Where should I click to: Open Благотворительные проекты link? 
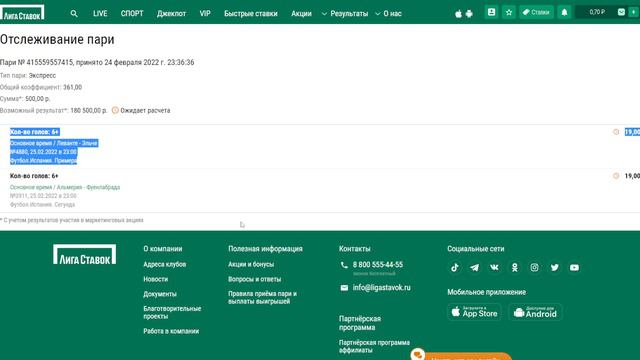172,312
